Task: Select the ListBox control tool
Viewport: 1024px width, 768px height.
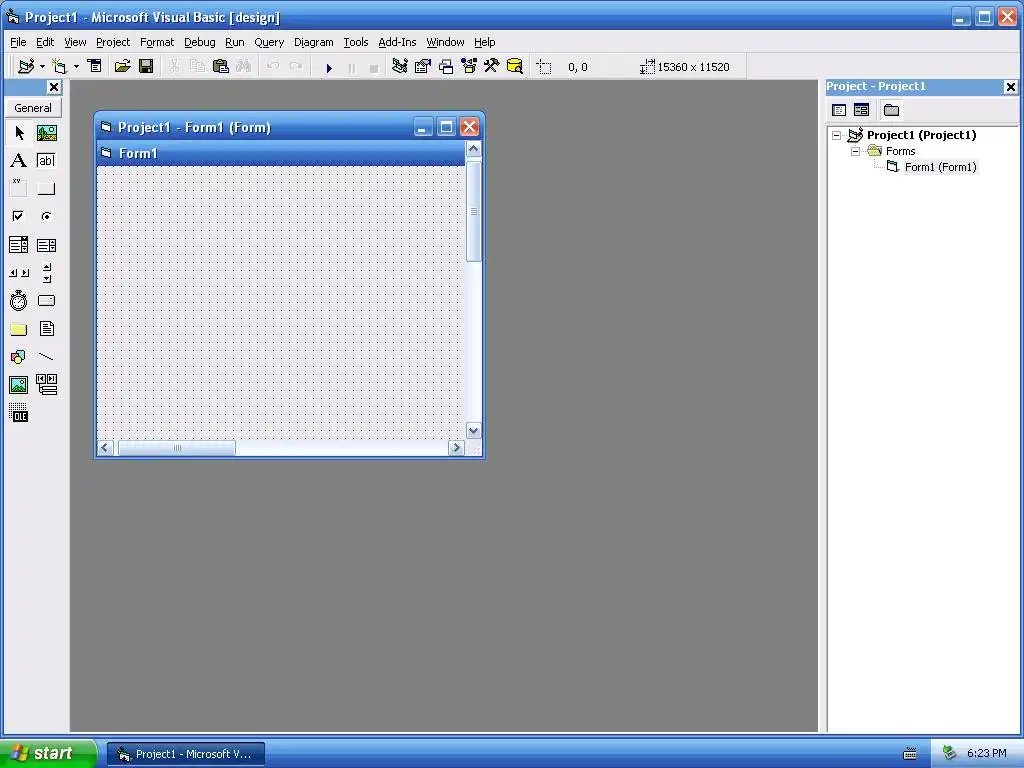Action: (x=46, y=245)
